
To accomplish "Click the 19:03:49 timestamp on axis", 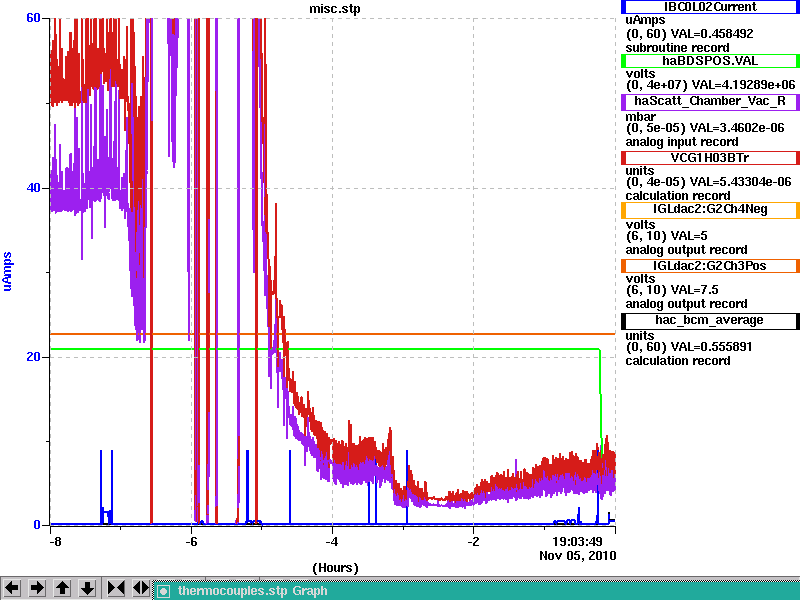I will [578, 541].
